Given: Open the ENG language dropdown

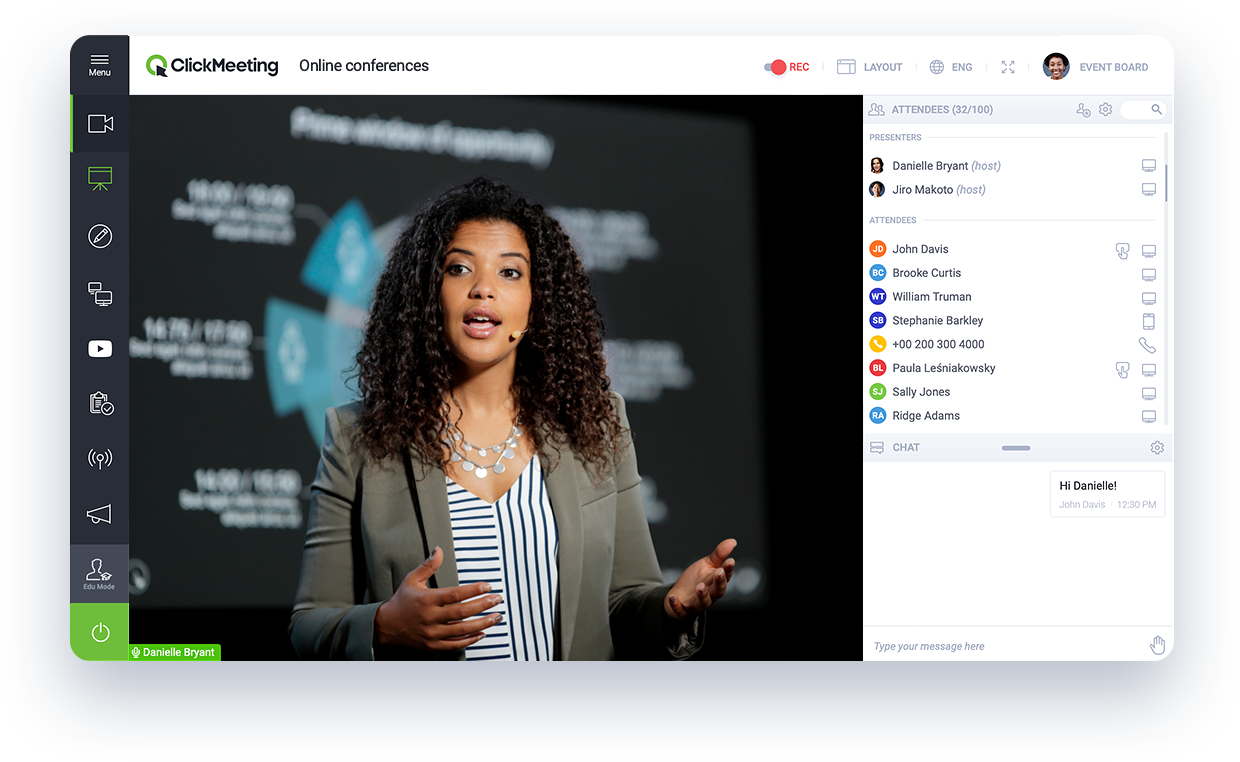Looking at the screenshot, I should (950, 66).
